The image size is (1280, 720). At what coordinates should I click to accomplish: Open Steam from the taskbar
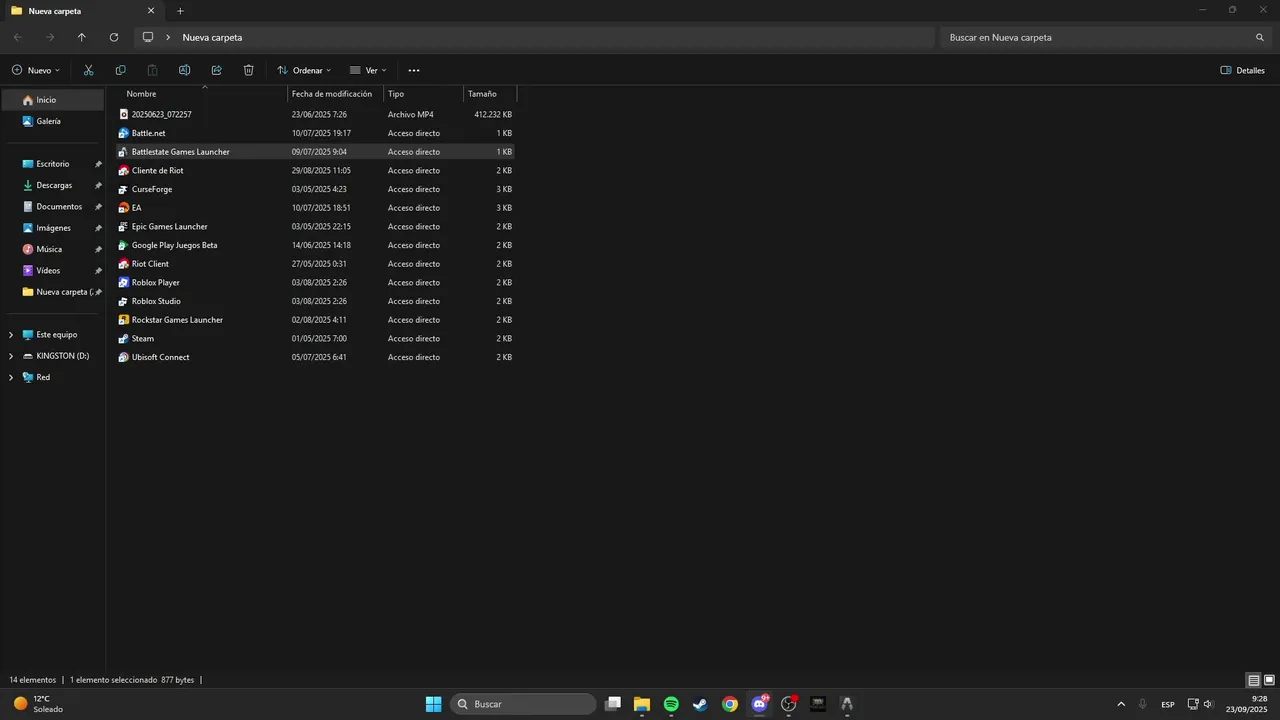point(700,704)
